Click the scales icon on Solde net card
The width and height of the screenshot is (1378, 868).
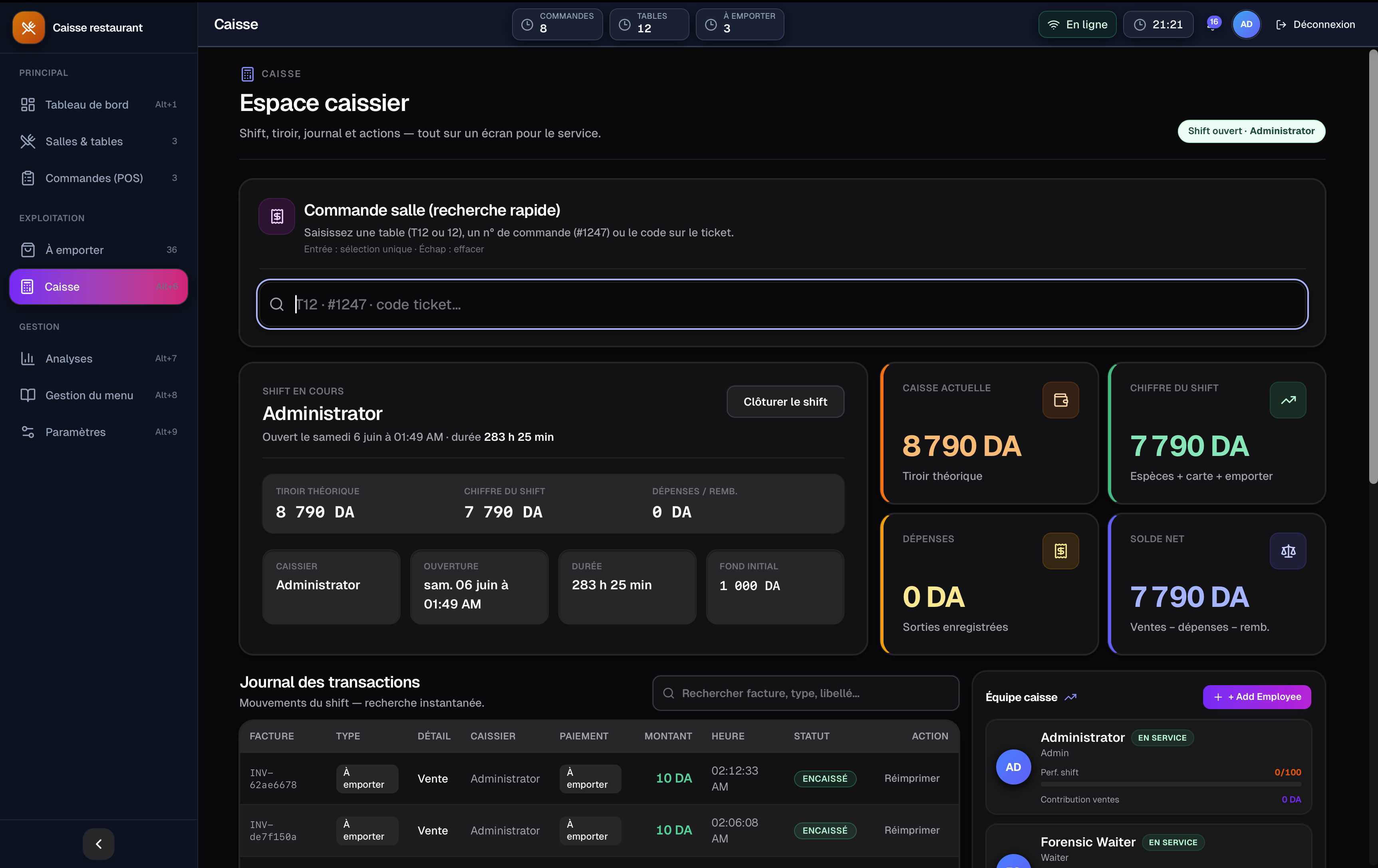tap(1288, 551)
